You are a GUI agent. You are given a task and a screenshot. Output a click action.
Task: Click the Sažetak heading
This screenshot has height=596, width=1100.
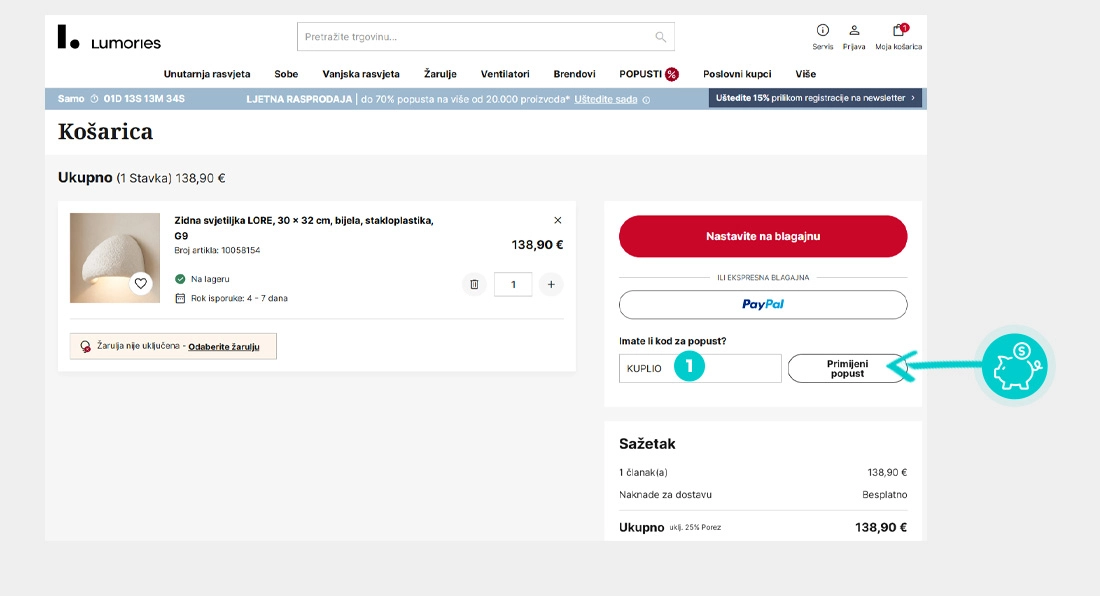click(x=647, y=444)
